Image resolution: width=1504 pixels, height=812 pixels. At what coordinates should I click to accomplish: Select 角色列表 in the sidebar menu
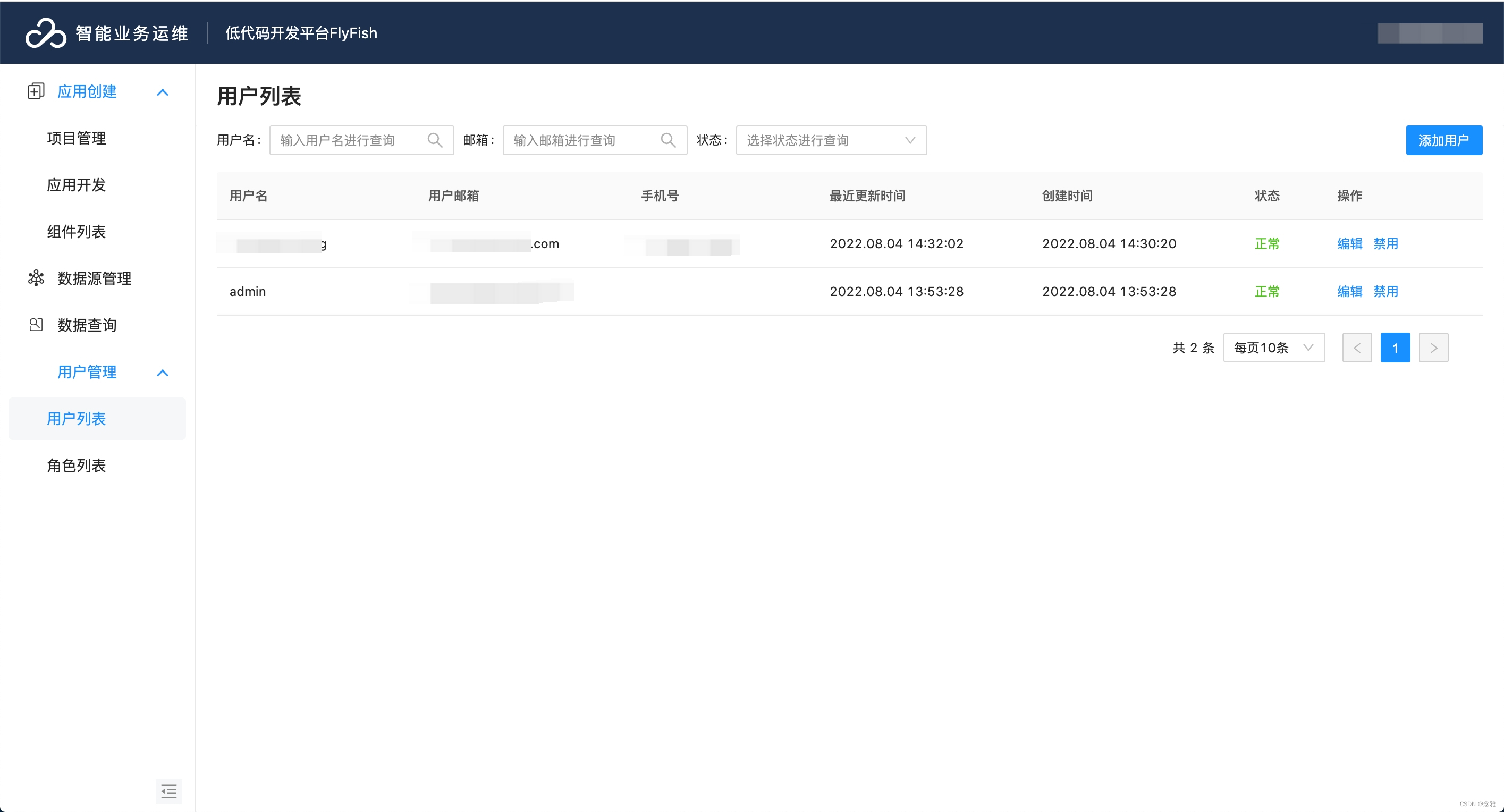coord(76,466)
